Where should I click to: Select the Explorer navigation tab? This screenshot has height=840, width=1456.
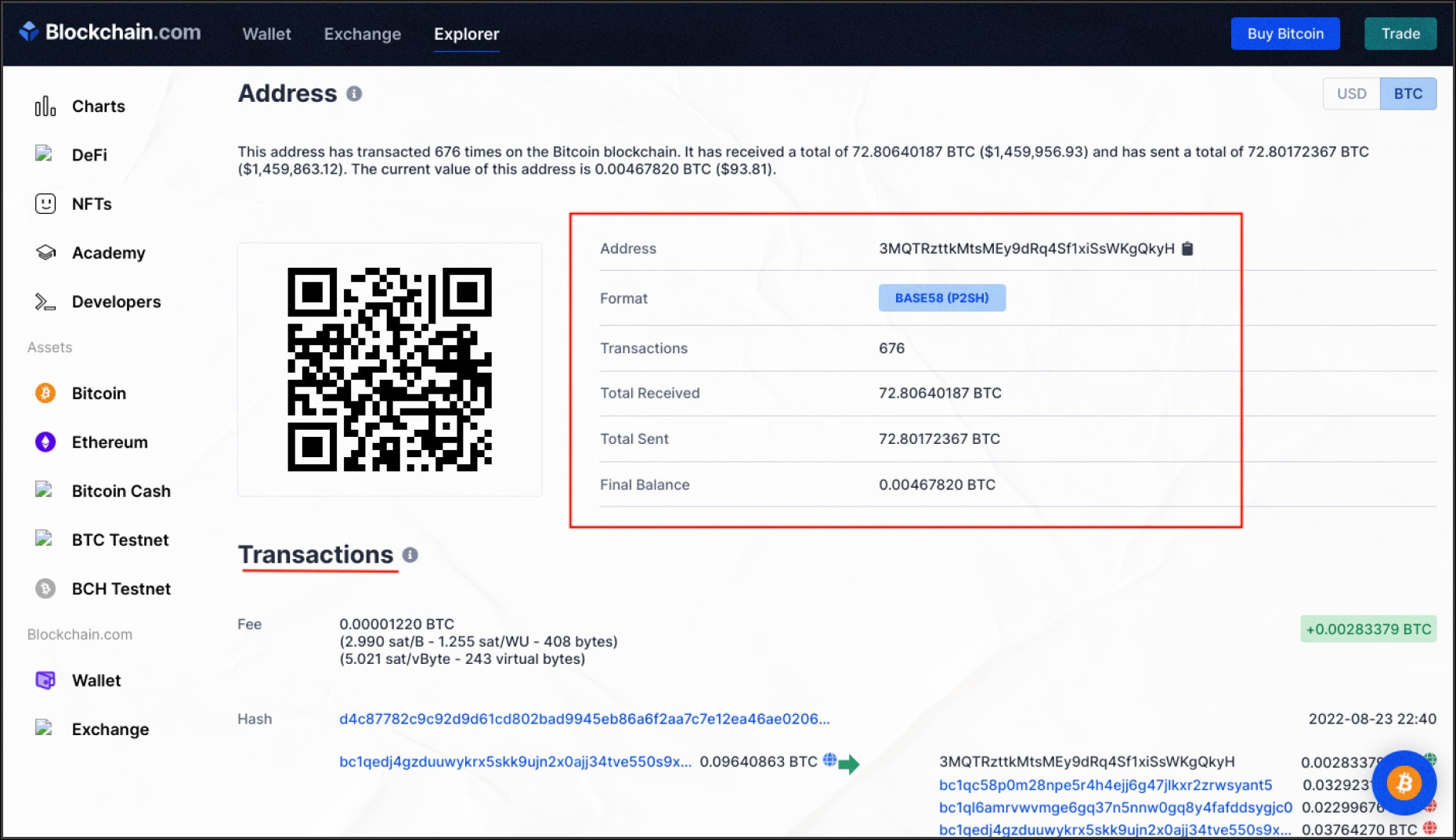point(467,34)
